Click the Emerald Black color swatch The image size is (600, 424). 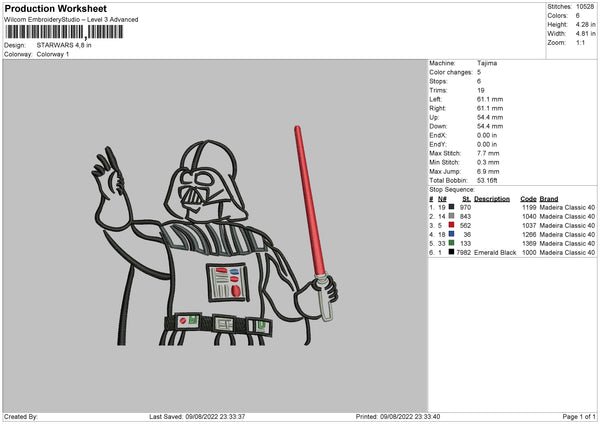tap(452, 252)
